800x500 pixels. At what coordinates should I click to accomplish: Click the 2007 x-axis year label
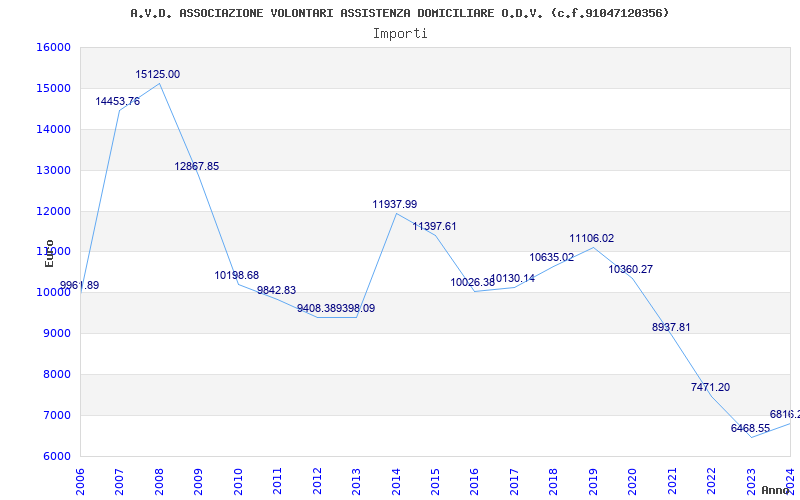[119, 481]
